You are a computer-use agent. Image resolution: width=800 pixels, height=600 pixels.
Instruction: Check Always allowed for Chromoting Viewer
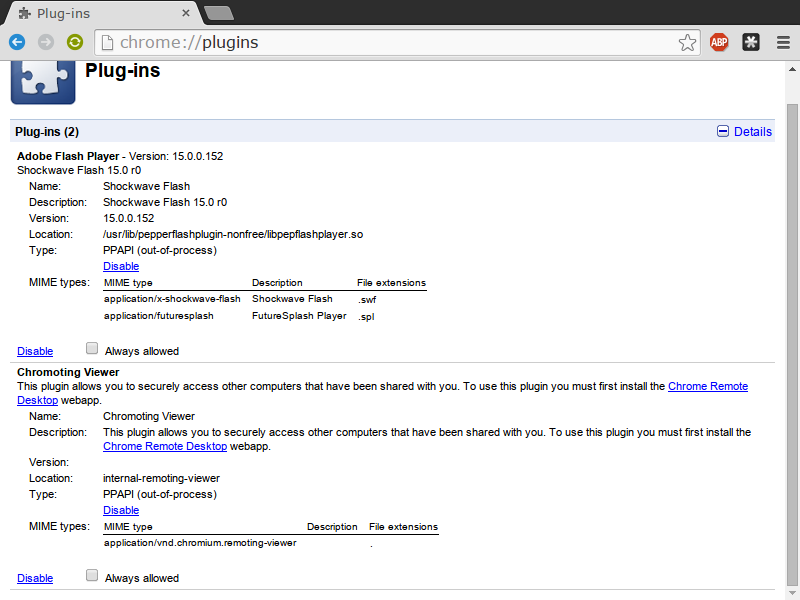pos(92,575)
